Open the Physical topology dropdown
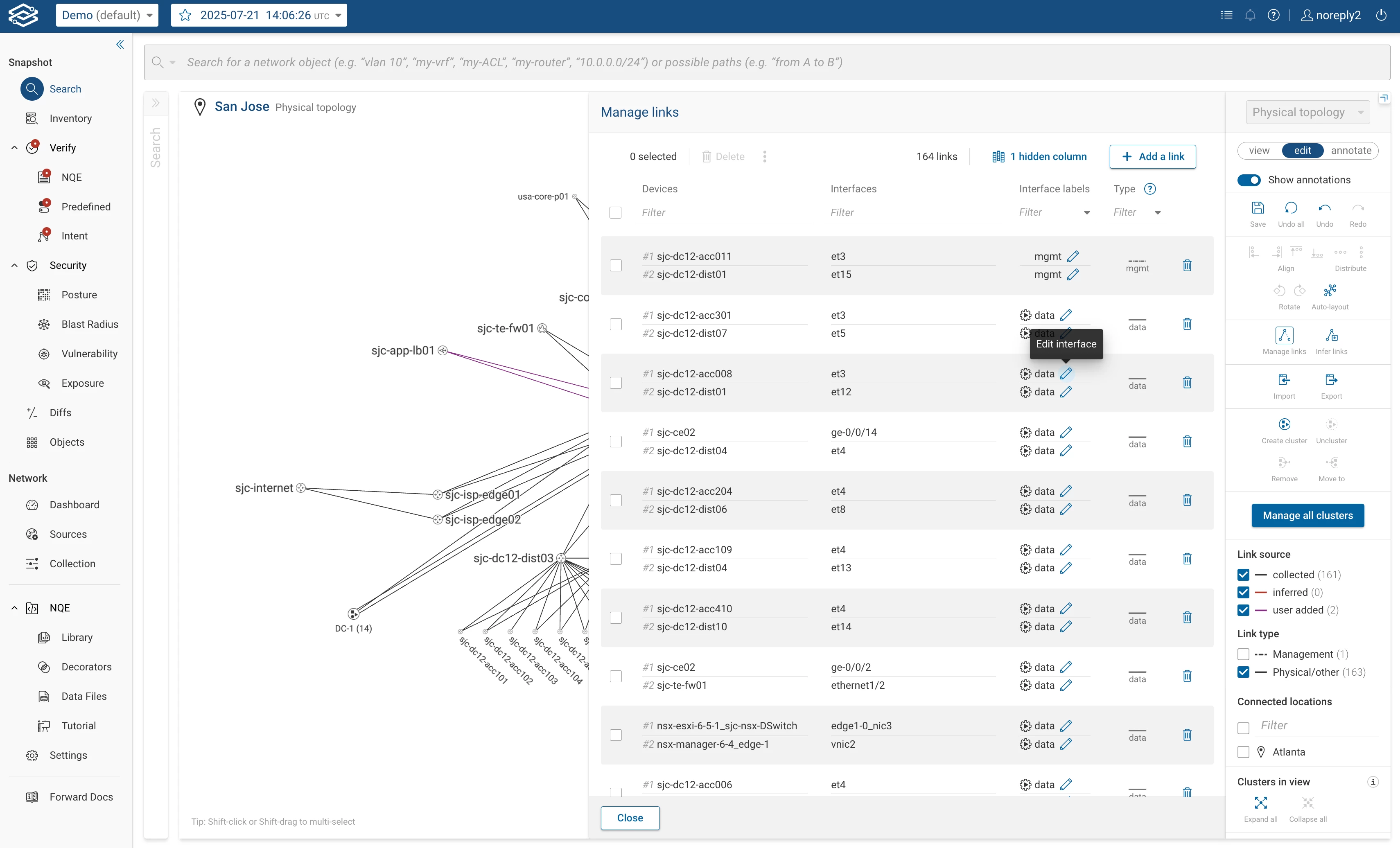This screenshot has height=848, width=1400. [1307, 113]
